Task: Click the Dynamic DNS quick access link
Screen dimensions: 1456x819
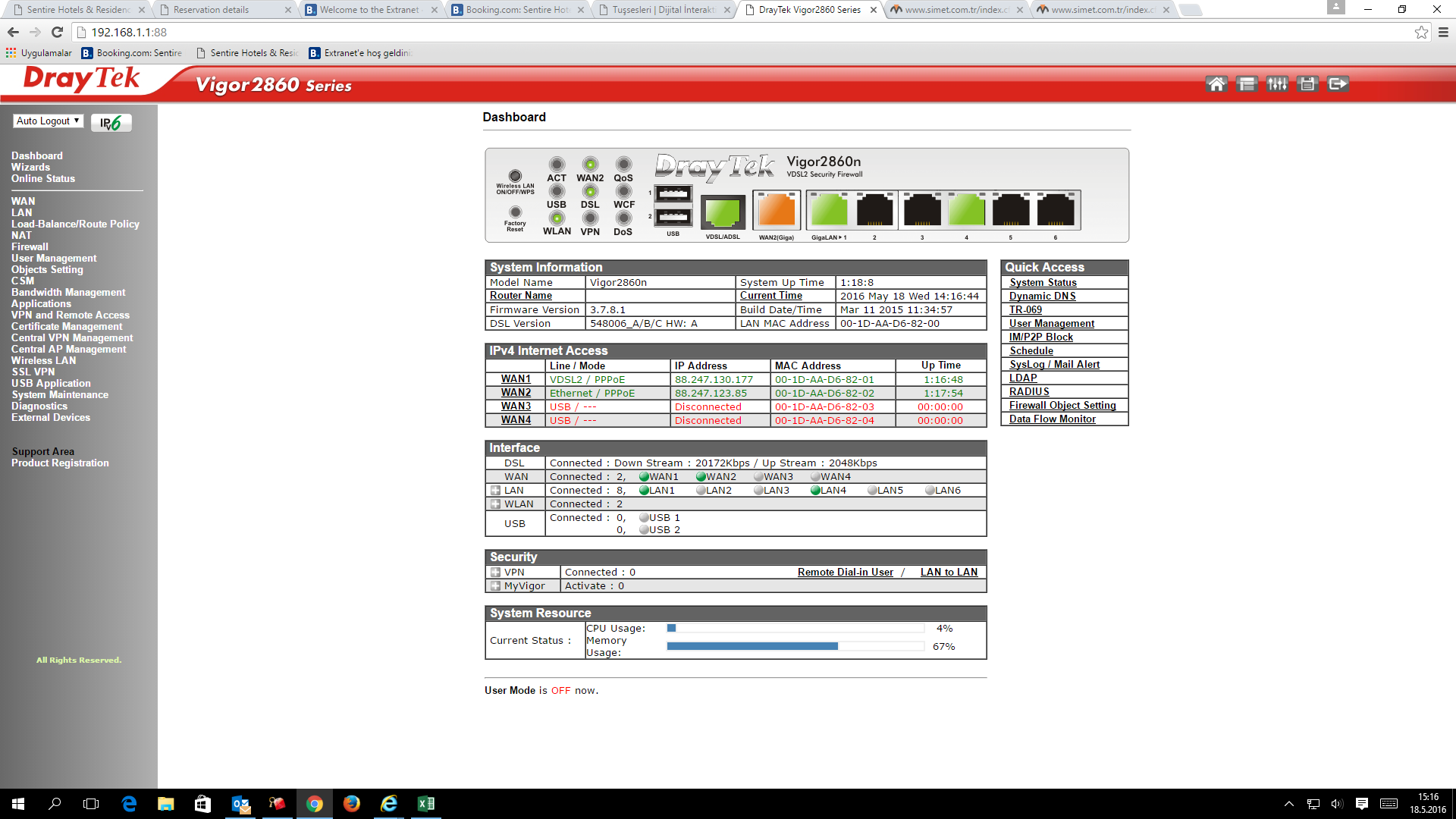Action: point(1042,297)
